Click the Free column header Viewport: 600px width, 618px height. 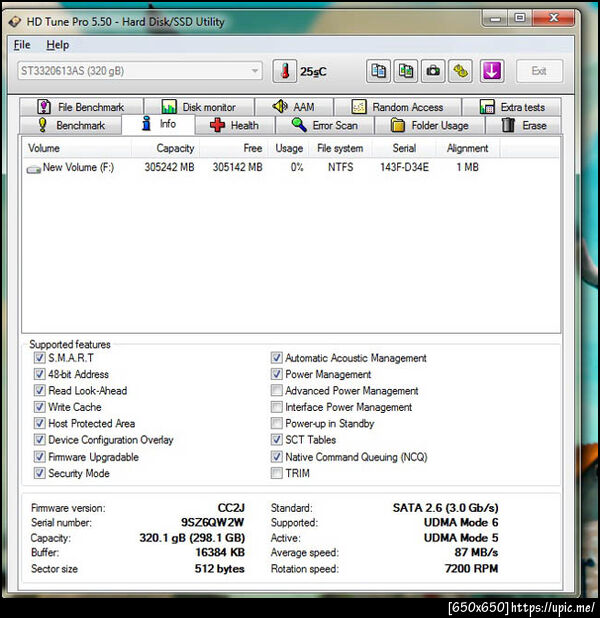click(234, 149)
